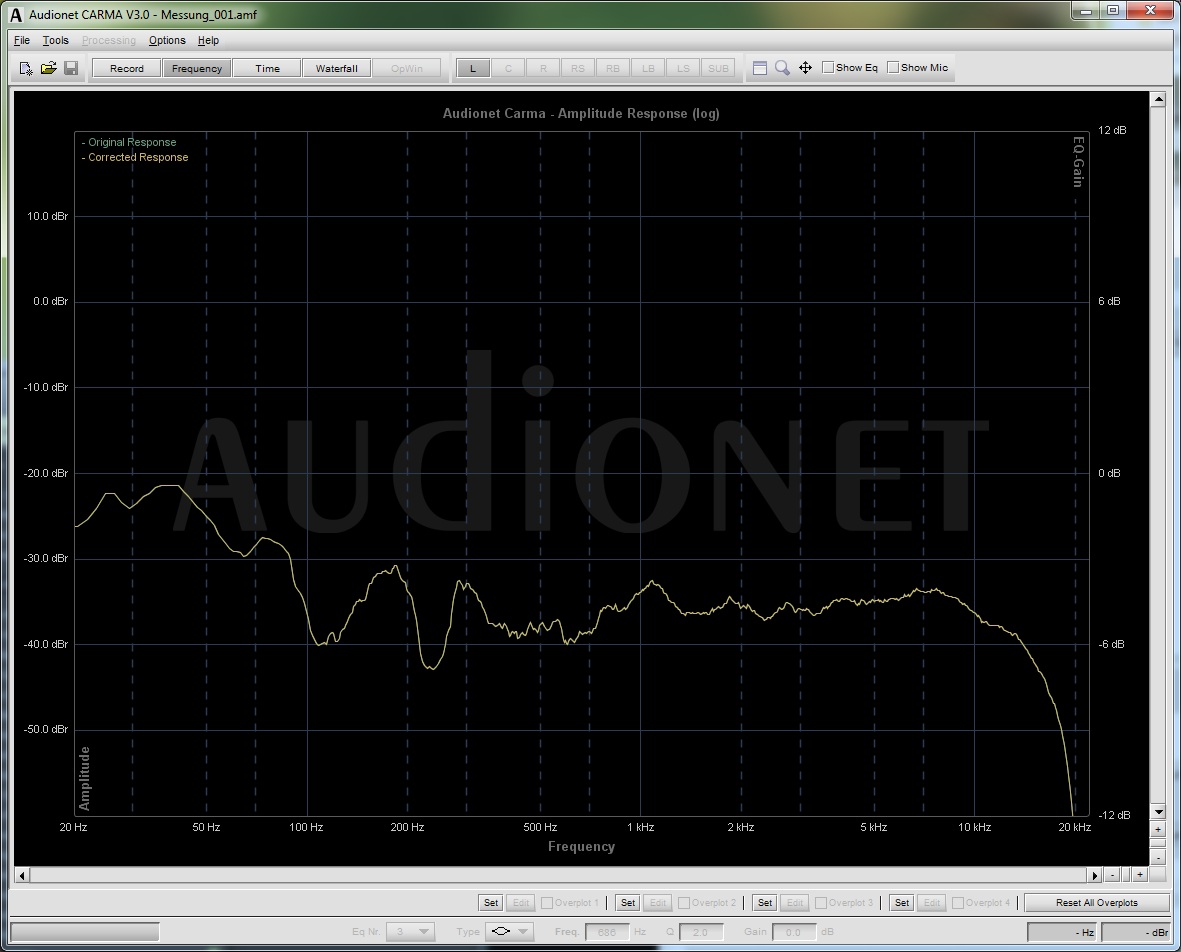Open the filter Type dropdown

pos(509,932)
